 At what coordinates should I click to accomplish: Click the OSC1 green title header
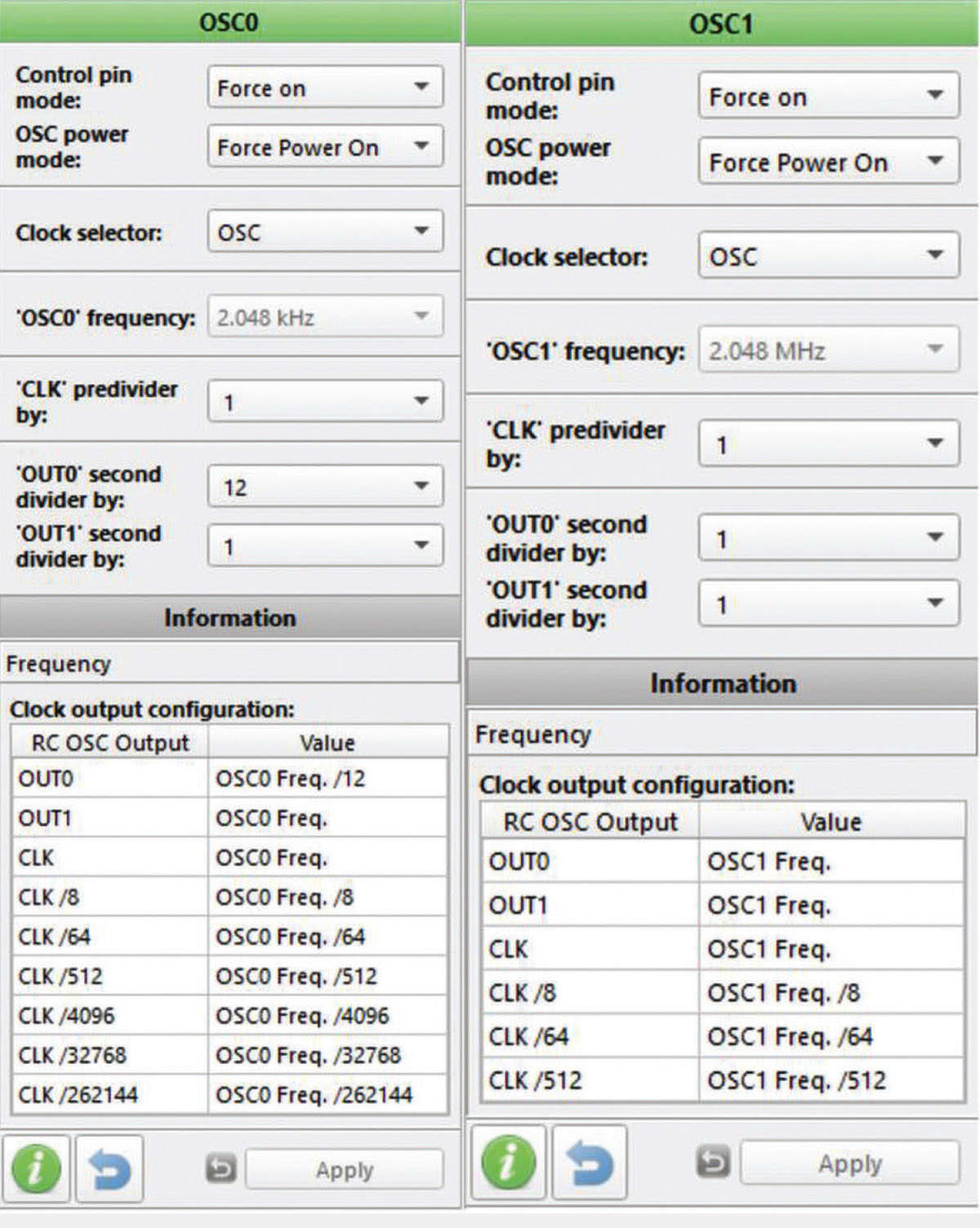pyautogui.click(x=722, y=24)
